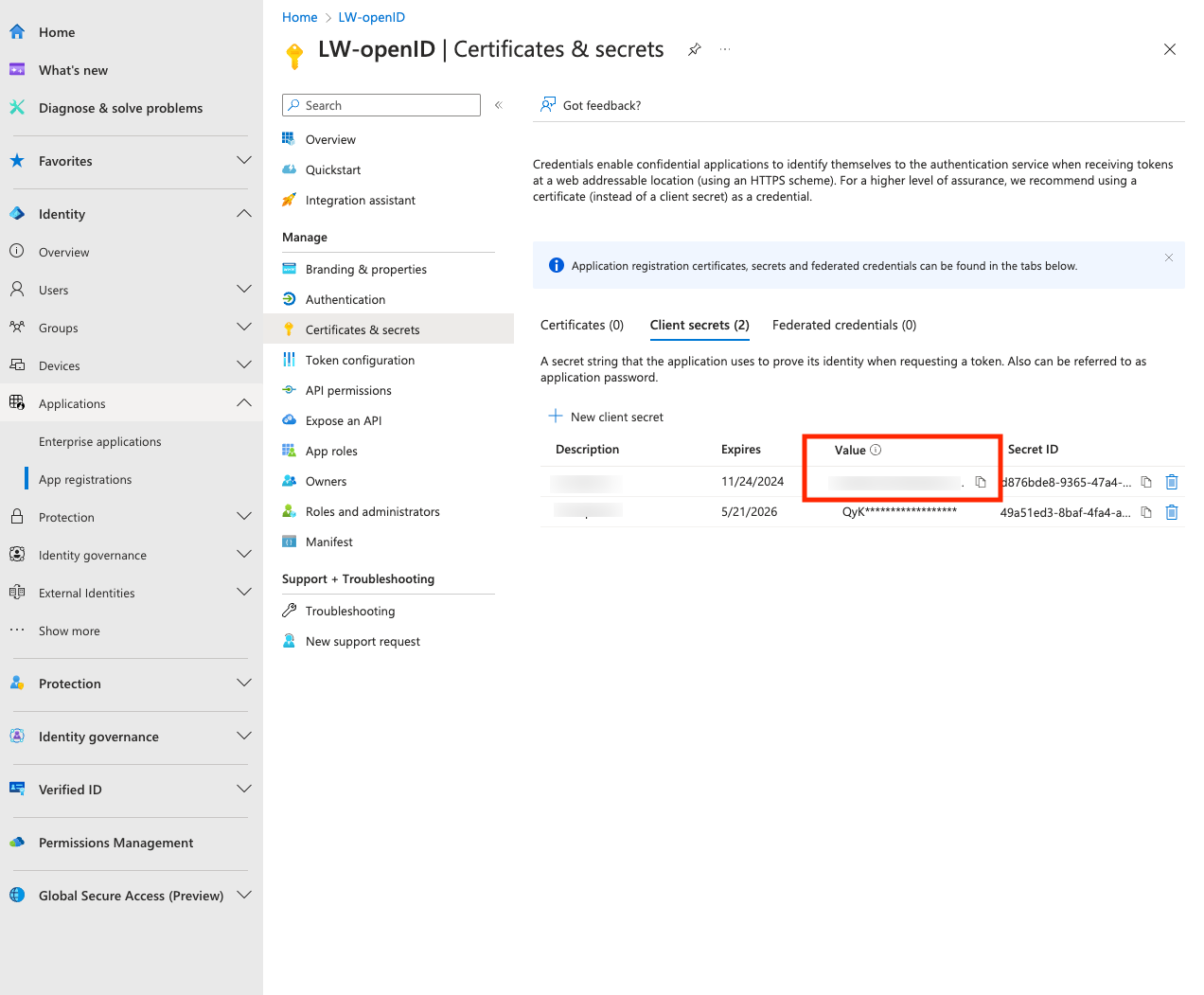This screenshot has height=995, width=1204.
Task: Click the LW-openID breadcrumb link
Action: point(372,17)
